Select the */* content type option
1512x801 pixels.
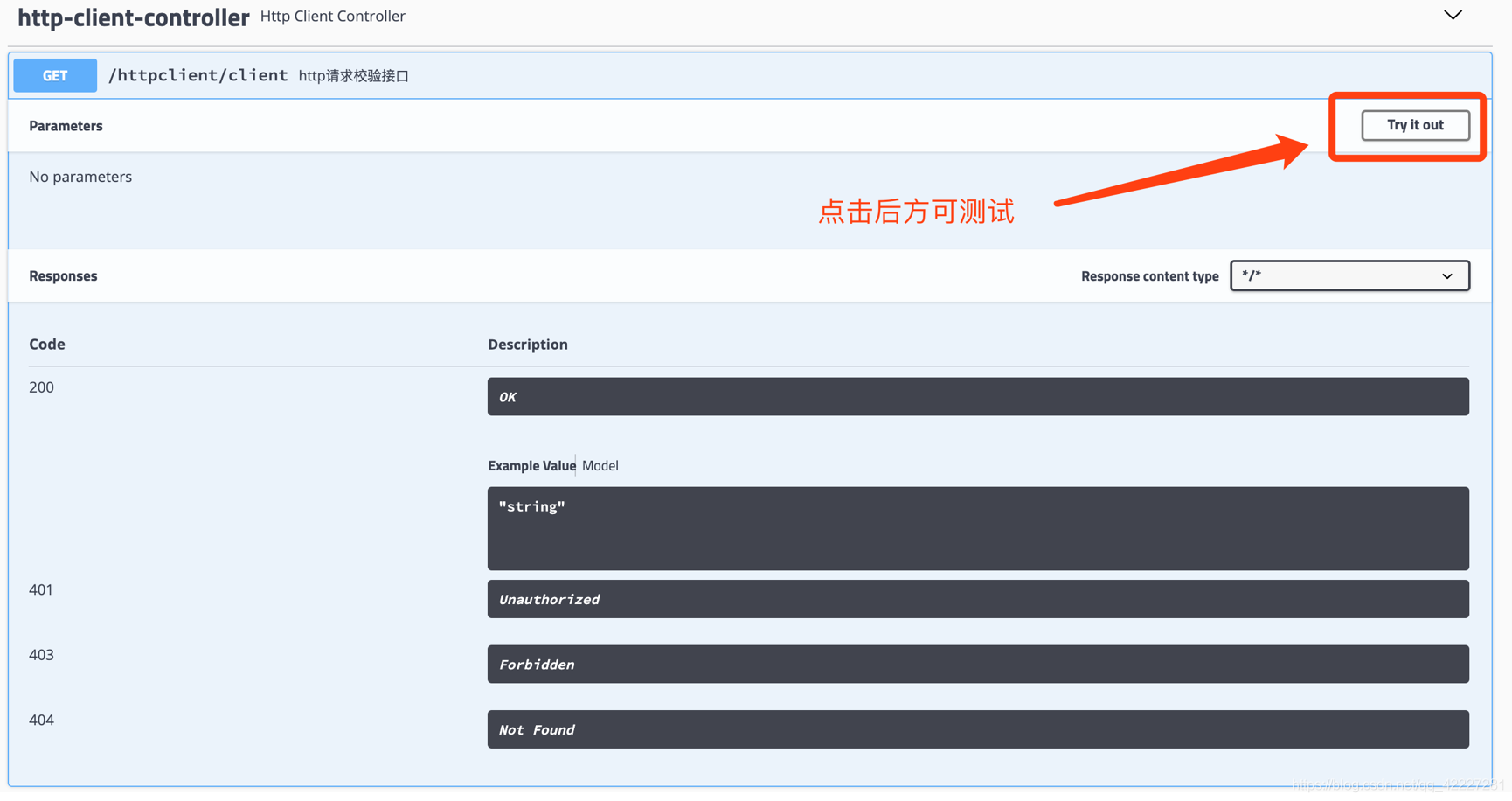coord(1253,275)
